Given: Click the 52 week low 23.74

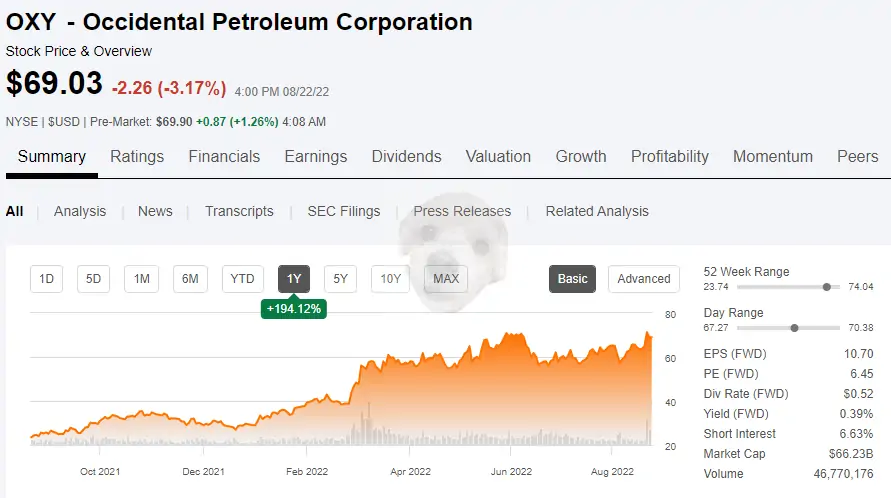Looking at the screenshot, I should (716, 287).
